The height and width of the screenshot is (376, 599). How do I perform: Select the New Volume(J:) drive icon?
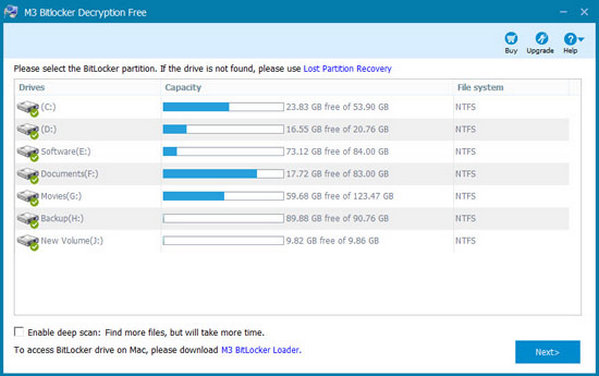point(28,242)
